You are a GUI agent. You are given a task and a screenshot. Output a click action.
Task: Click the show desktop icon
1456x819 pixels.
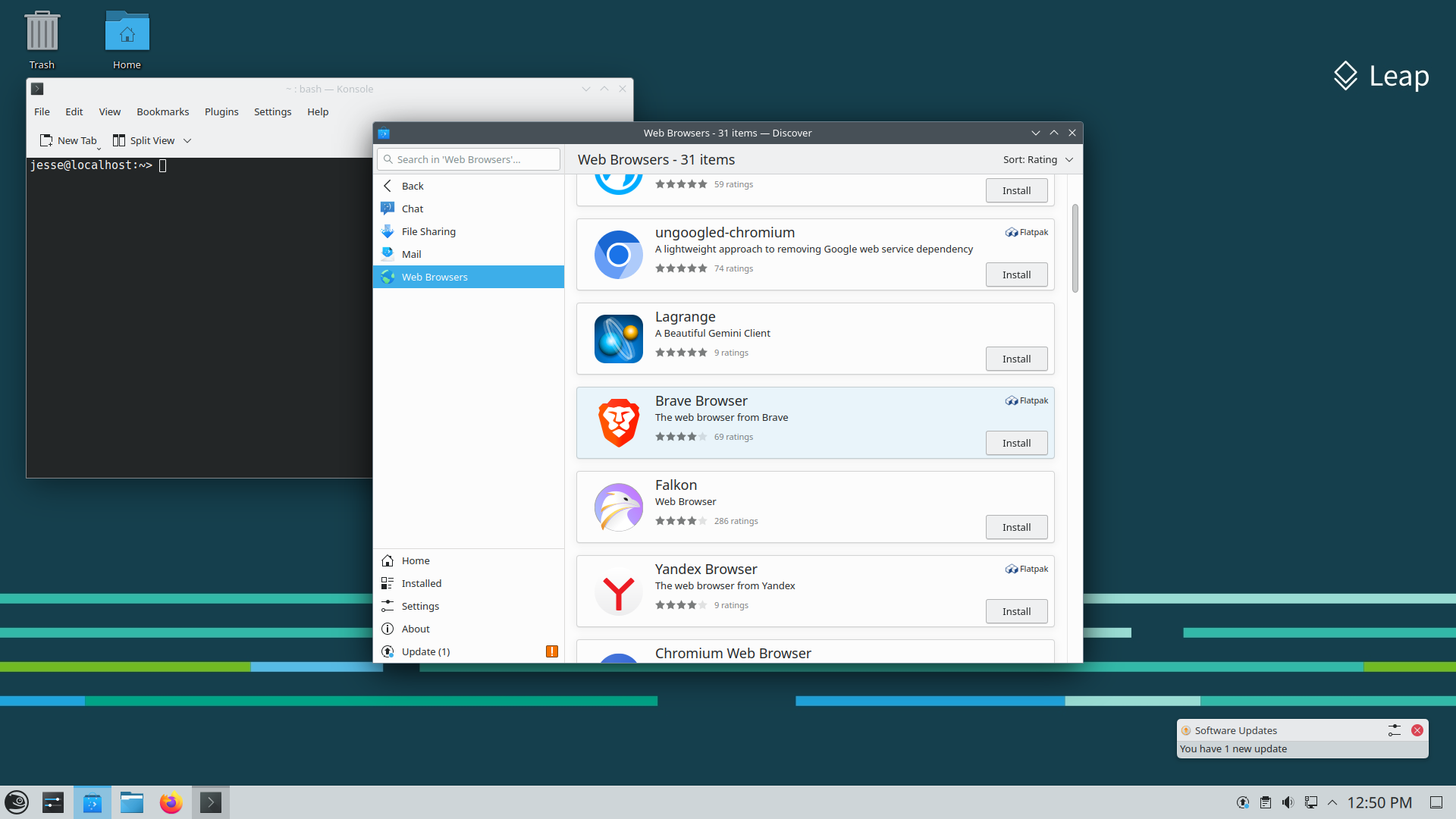tap(1436, 802)
